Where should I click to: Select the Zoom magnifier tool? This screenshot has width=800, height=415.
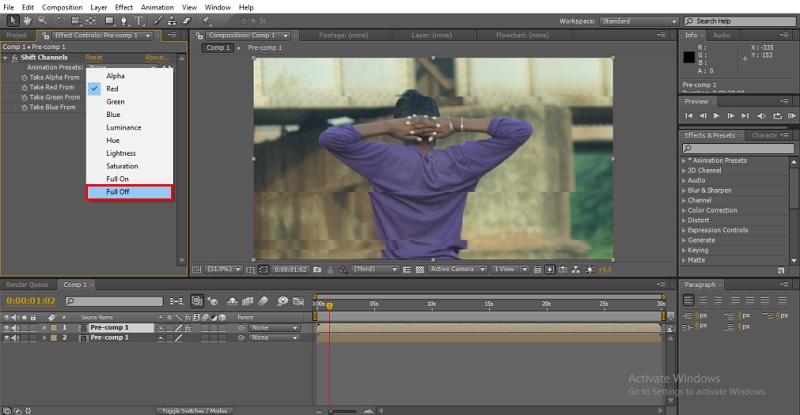tap(42, 21)
